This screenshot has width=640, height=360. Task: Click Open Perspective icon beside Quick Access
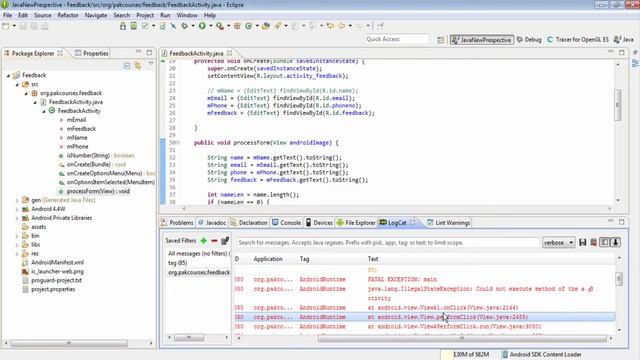coord(440,40)
